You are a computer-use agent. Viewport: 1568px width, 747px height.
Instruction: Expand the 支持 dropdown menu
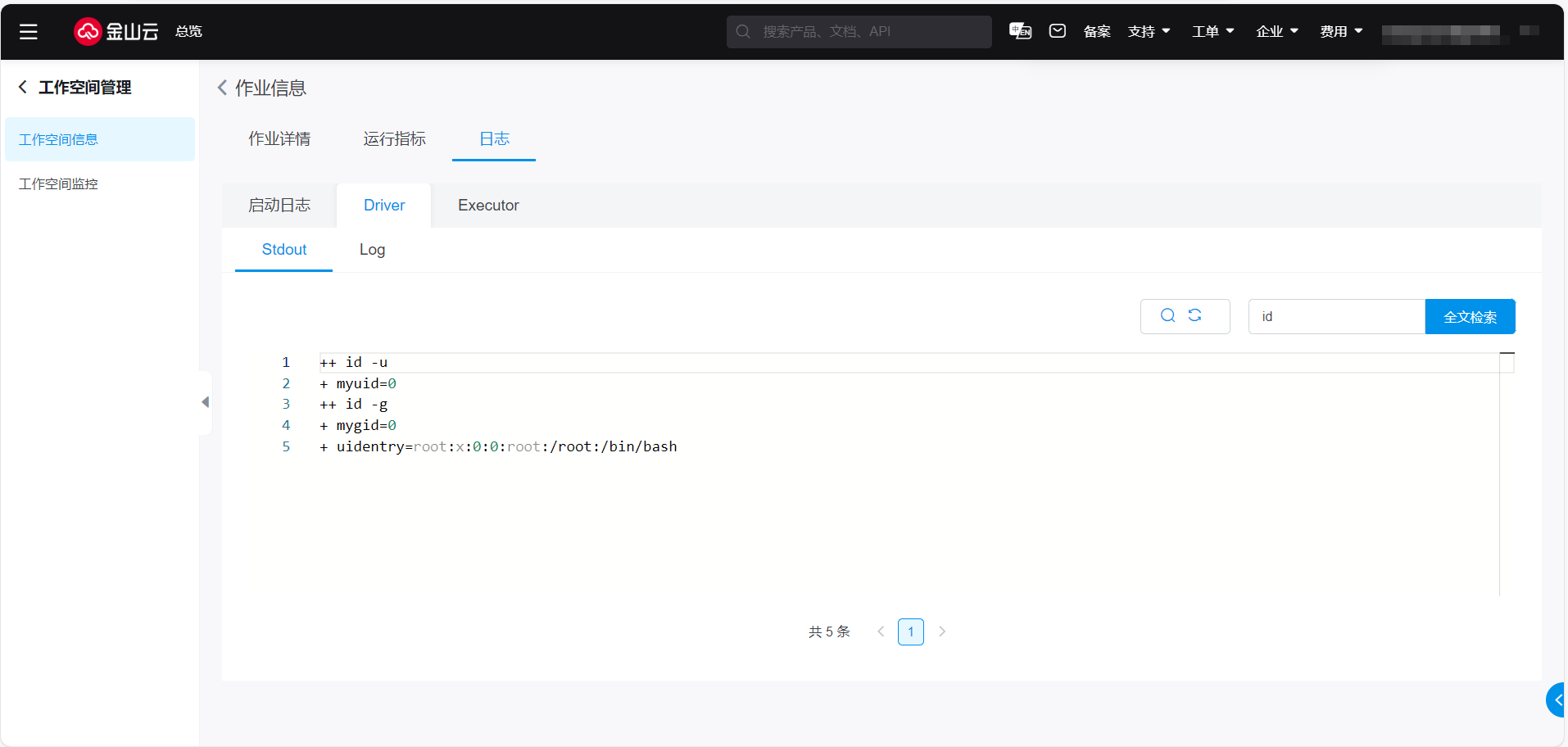[x=1149, y=32]
